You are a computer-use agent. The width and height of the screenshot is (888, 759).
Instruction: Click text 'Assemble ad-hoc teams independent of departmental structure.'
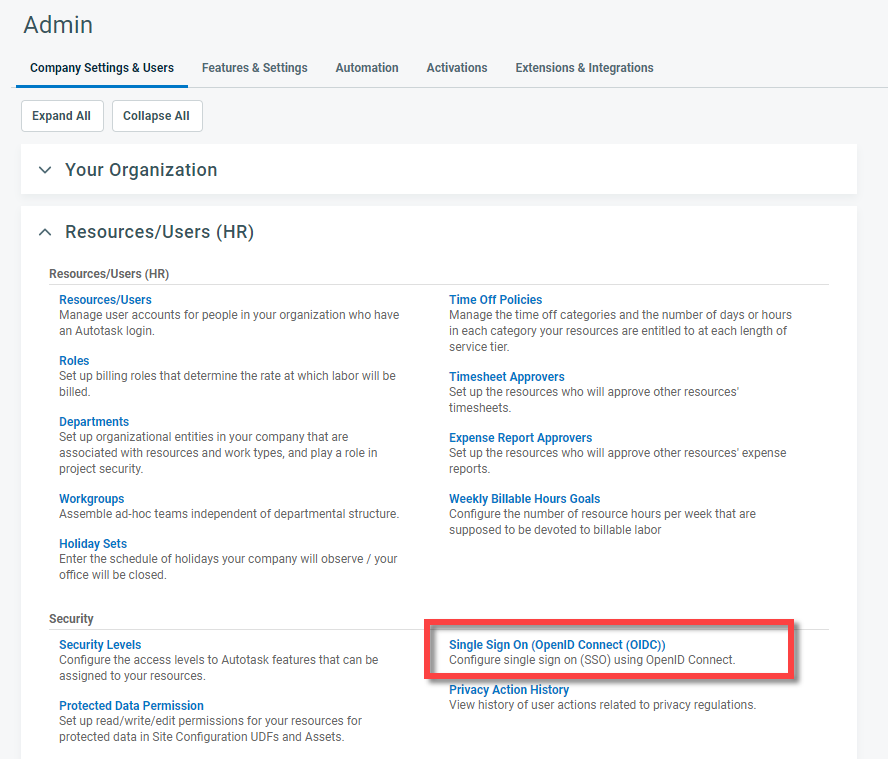click(229, 514)
